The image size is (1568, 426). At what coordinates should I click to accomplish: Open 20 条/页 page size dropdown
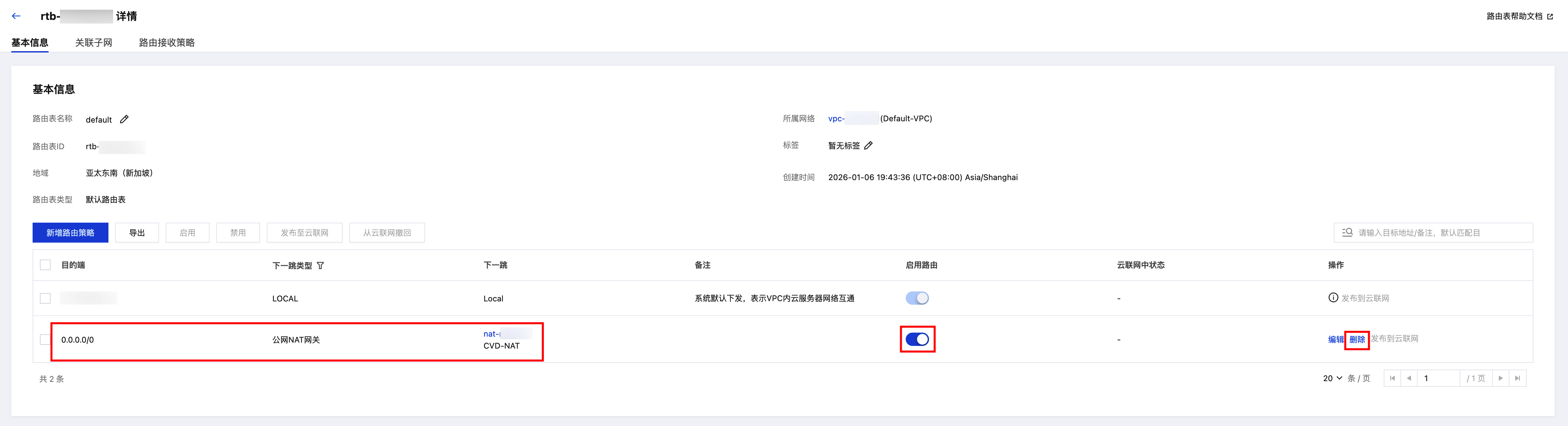coord(1333,378)
